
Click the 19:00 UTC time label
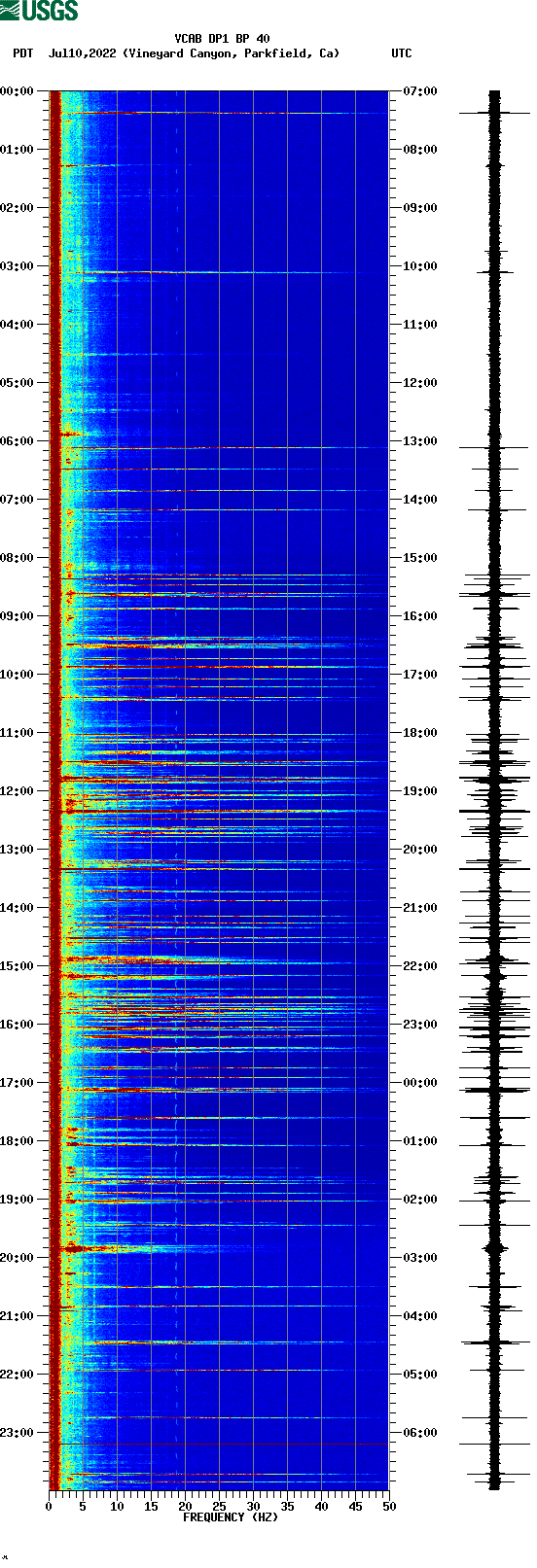pos(420,791)
